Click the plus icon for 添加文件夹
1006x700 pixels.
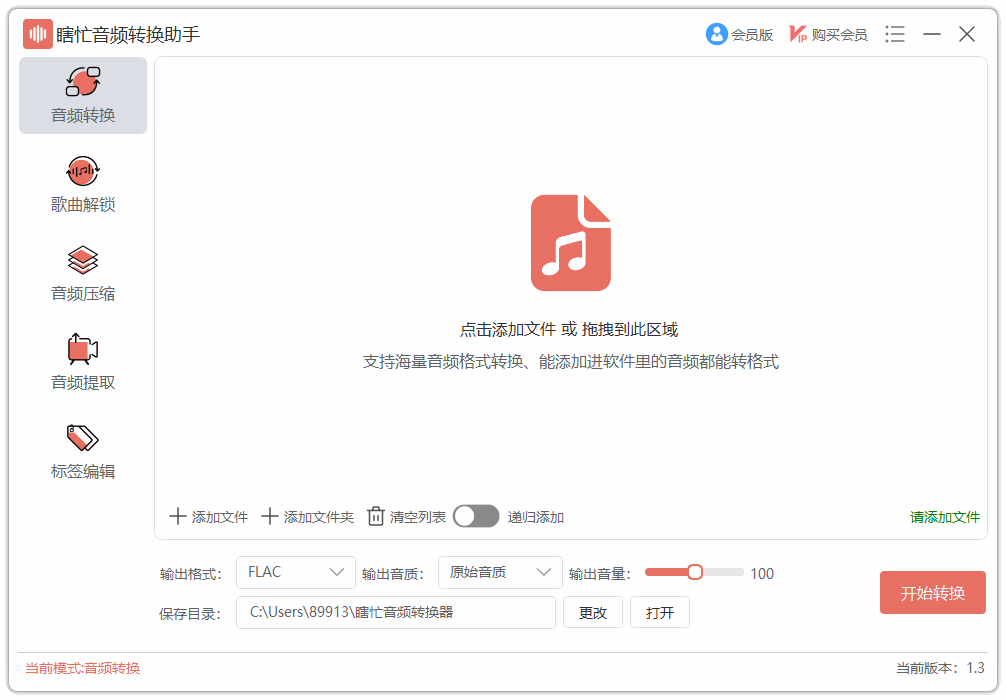click(x=269, y=516)
